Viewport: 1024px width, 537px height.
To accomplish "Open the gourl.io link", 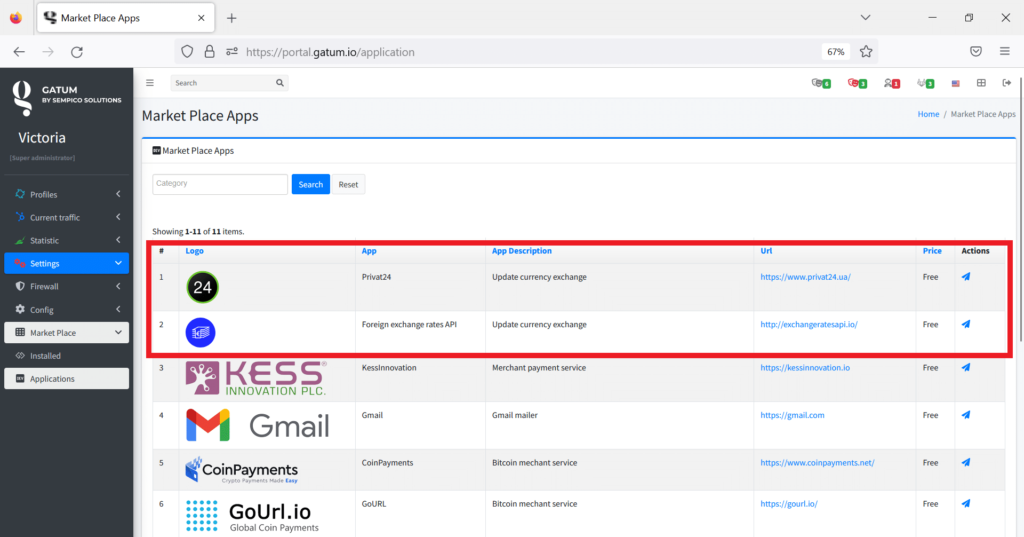I will tap(789, 504).
